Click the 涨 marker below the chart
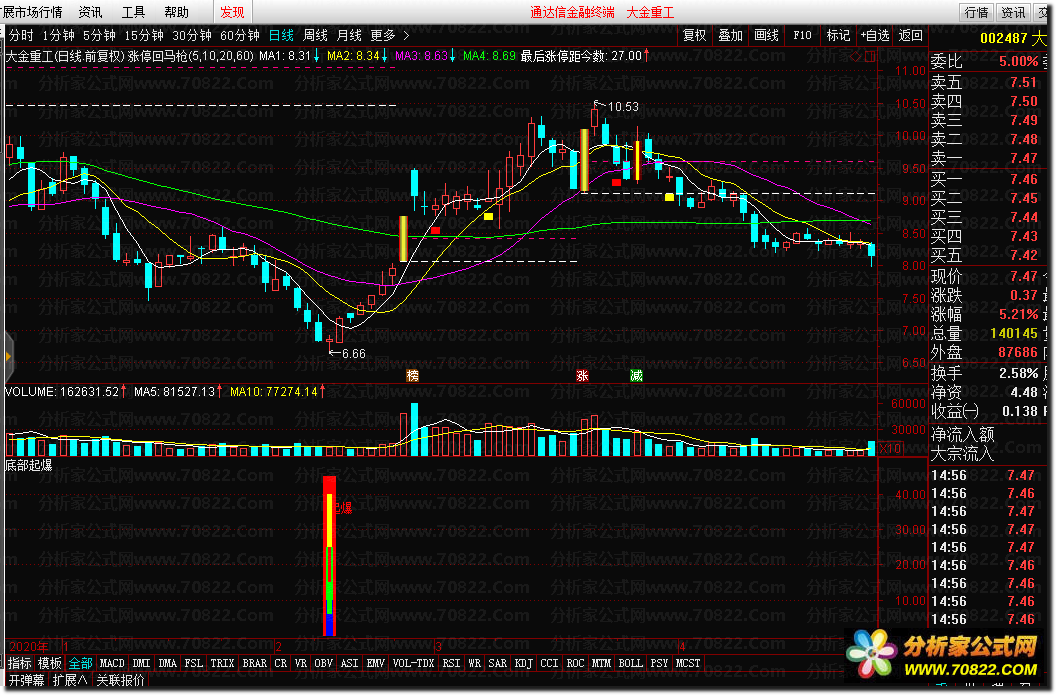Screen dimensions: 1057x695 (x=582, y=375)
